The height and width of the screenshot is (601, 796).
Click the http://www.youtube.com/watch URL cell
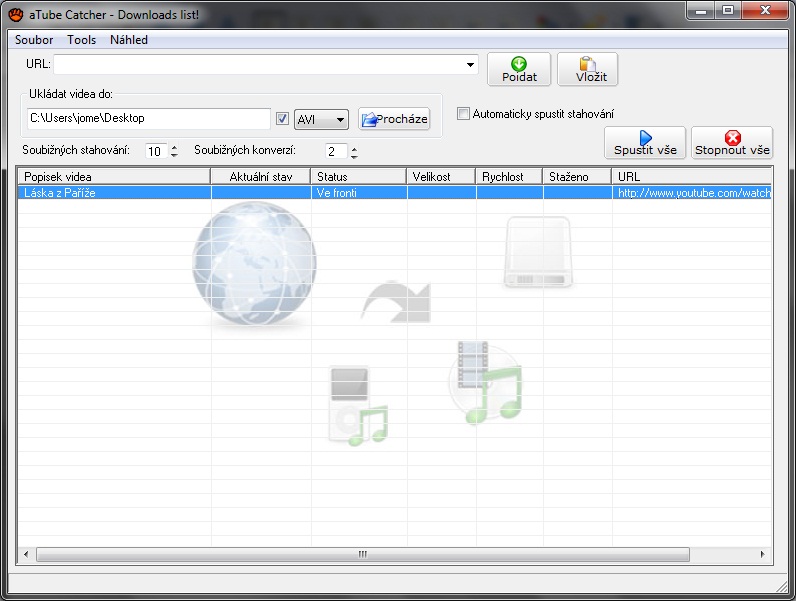692,192
